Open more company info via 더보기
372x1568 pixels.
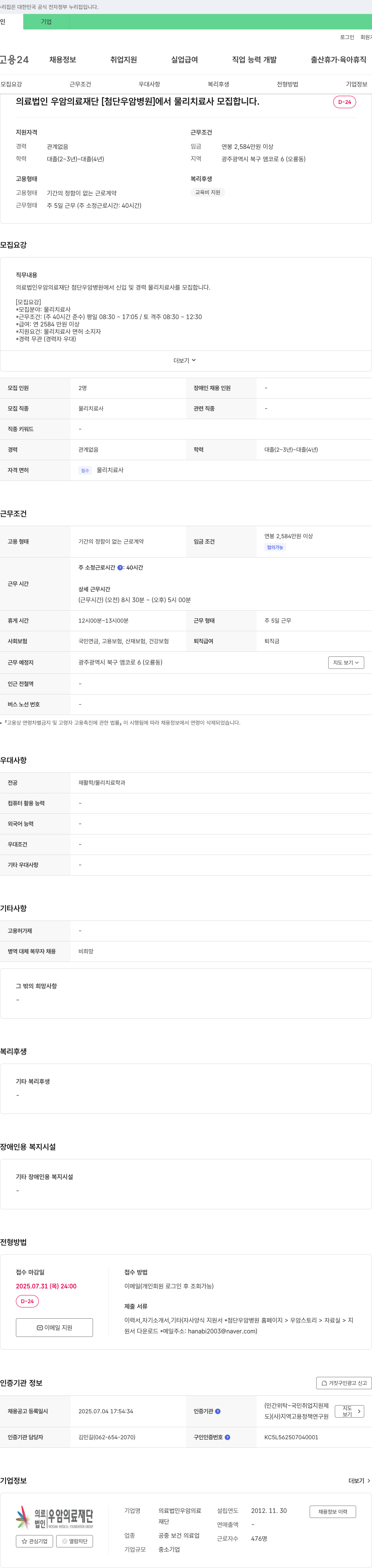(359, 1480)
